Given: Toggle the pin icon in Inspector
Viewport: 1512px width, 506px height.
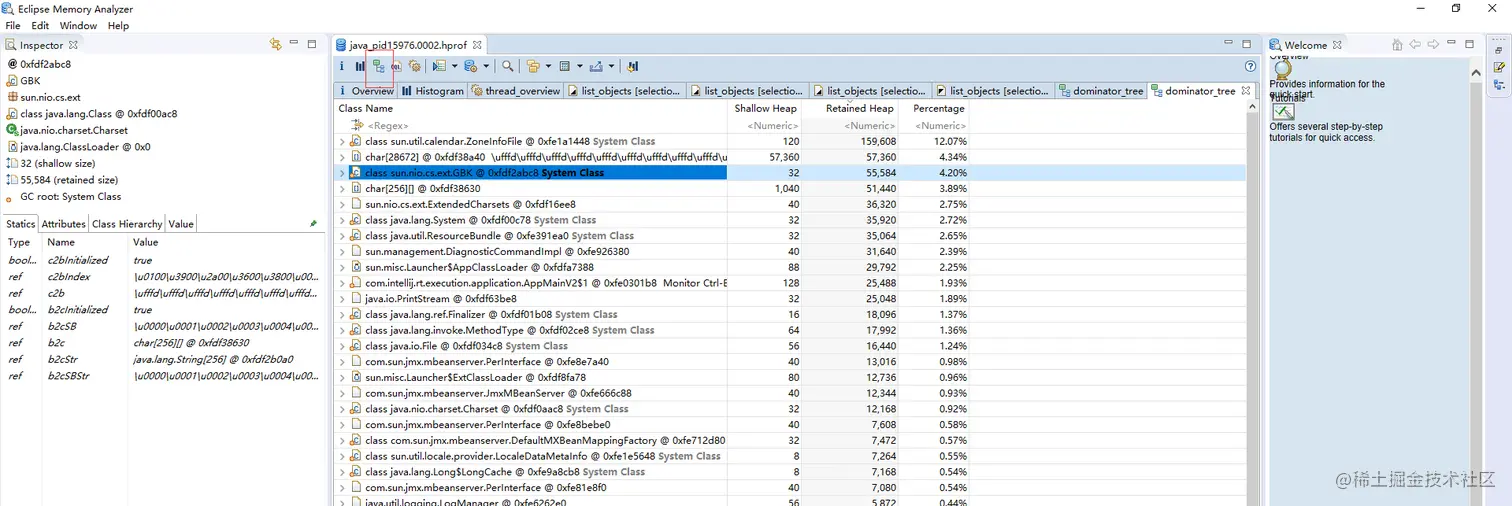Looking at the screenshot, I should coord(313,224).
